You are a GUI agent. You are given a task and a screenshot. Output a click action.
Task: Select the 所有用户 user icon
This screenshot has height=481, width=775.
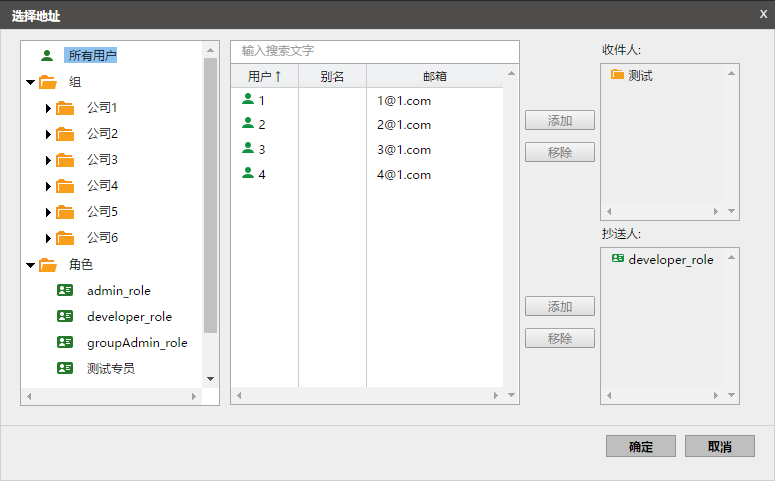click(x=47, y=56)
